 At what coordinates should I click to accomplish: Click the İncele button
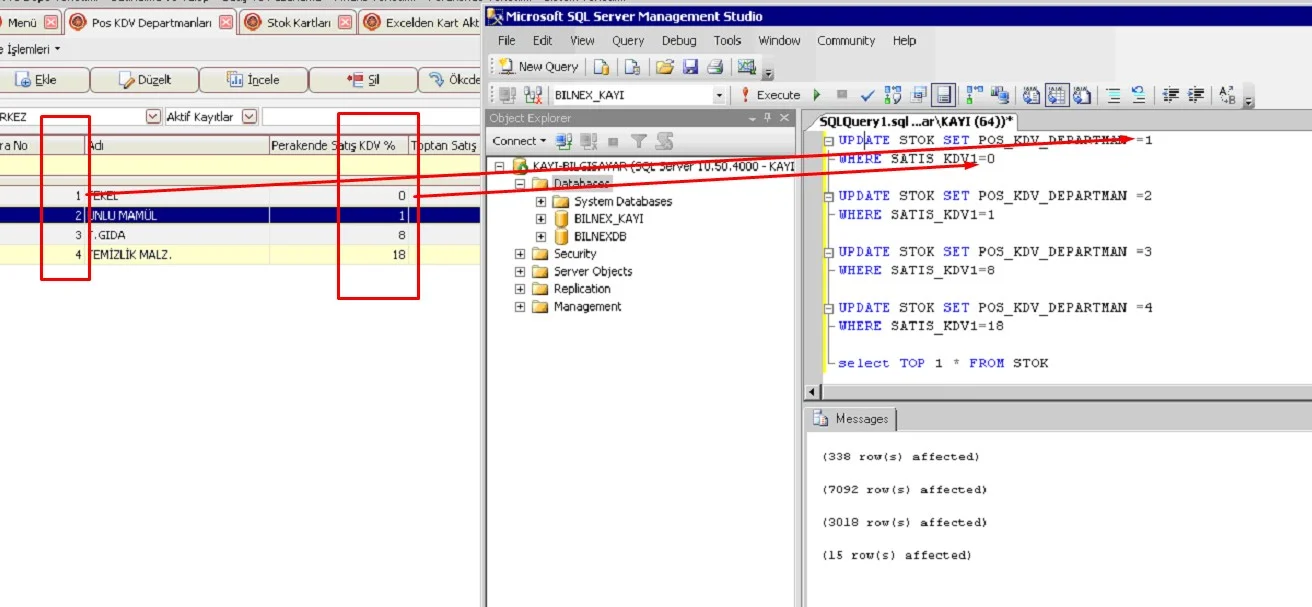point(254,80)
